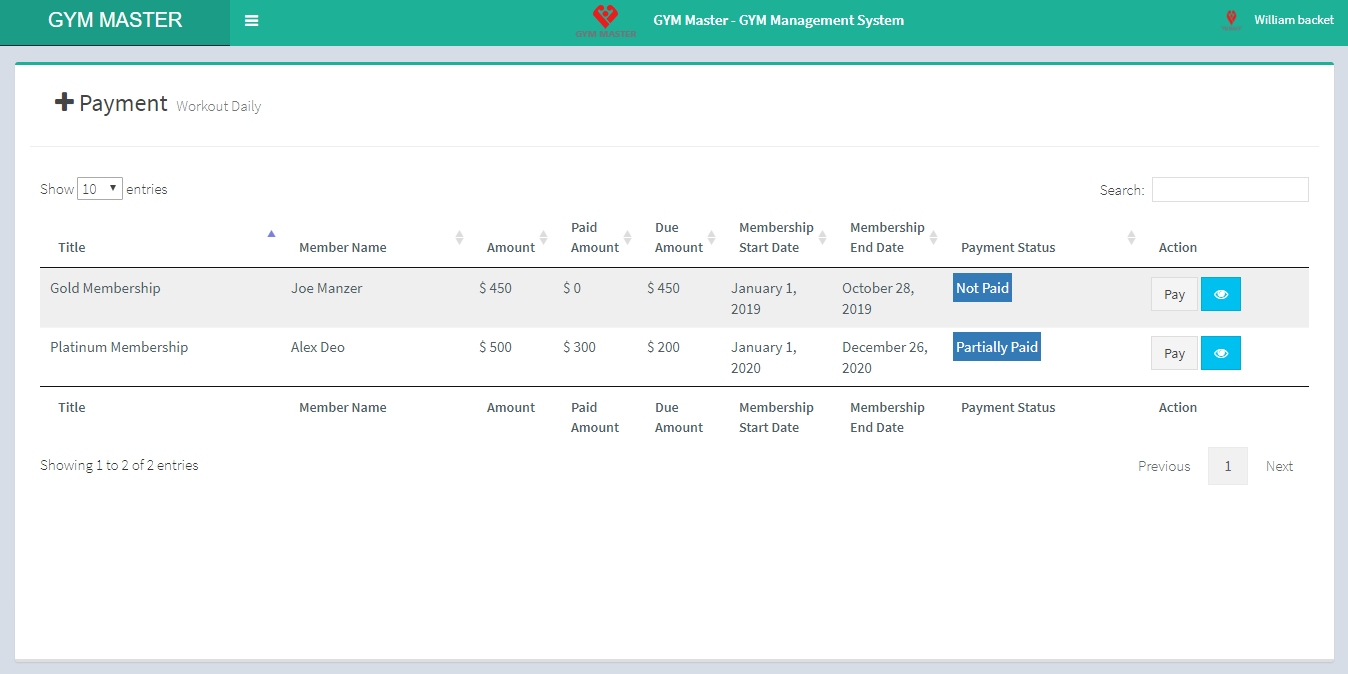Click Pay for Alex Deo's Platinum Membership
Image resolution: width=1348 pixels, height=674 pixels.
pyautogui.click(x=1173, y=353)
